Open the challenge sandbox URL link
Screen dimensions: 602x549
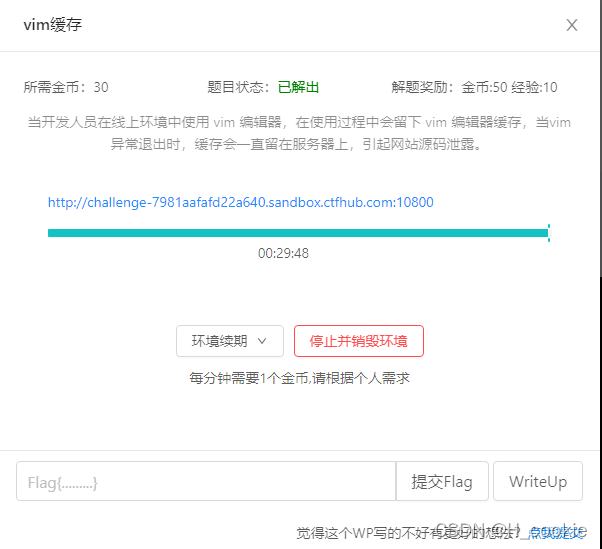(x=241, y=202)
